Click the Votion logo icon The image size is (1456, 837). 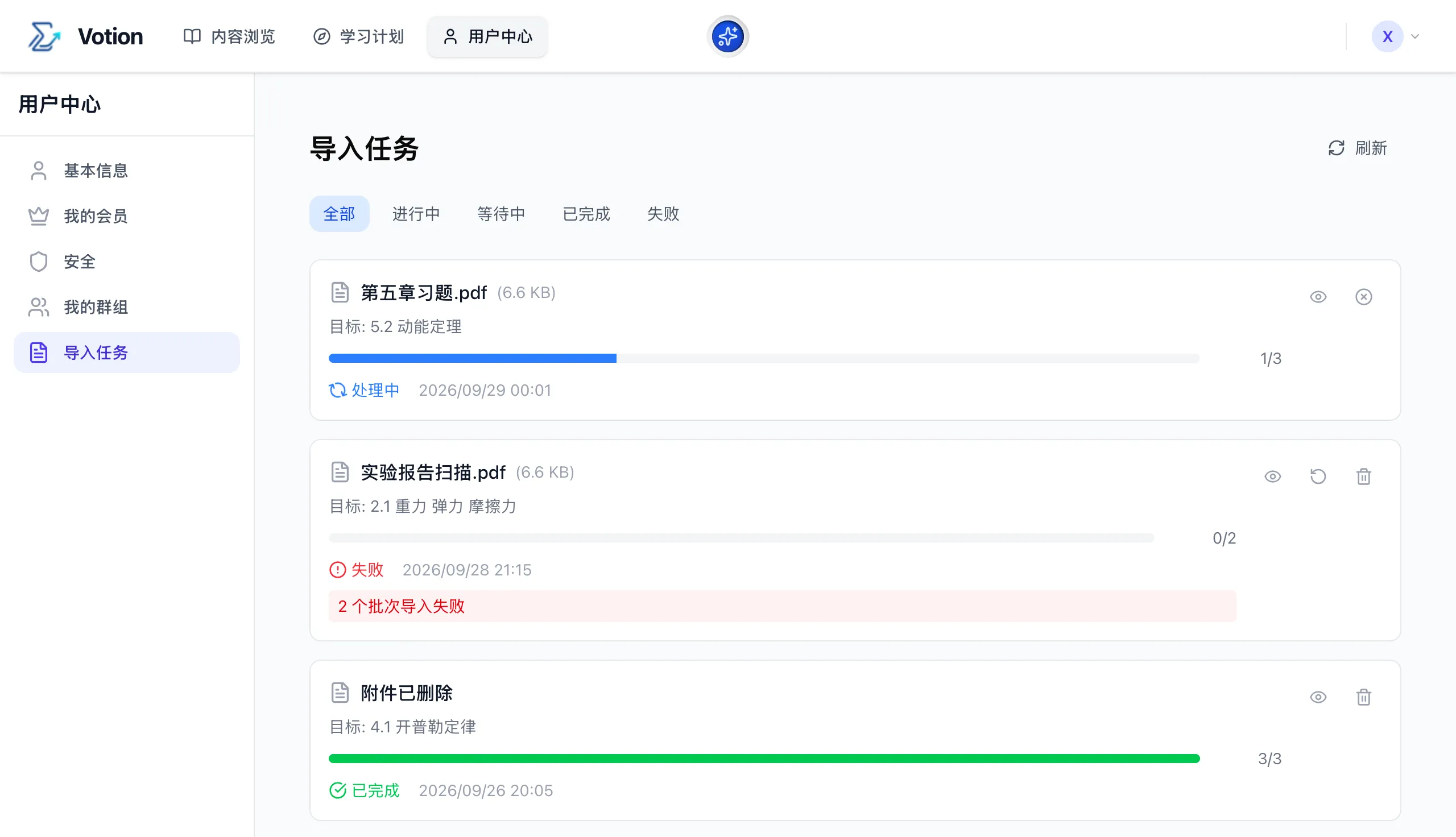tap(44, 36)
